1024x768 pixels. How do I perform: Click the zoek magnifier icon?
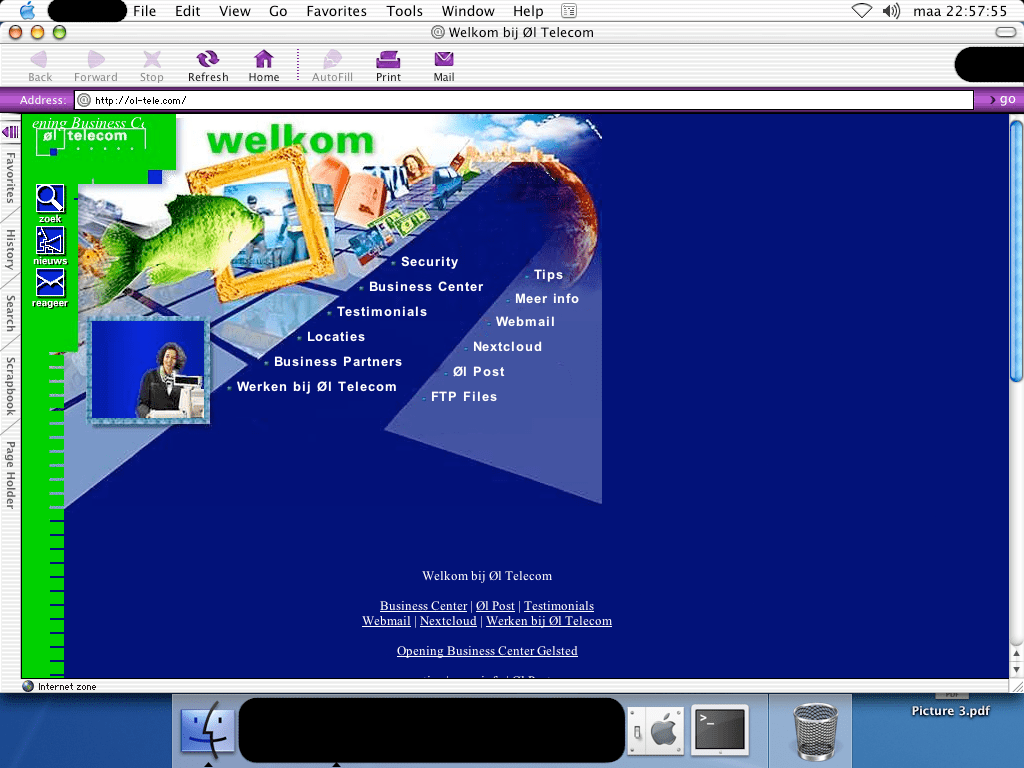pos(50,198)
